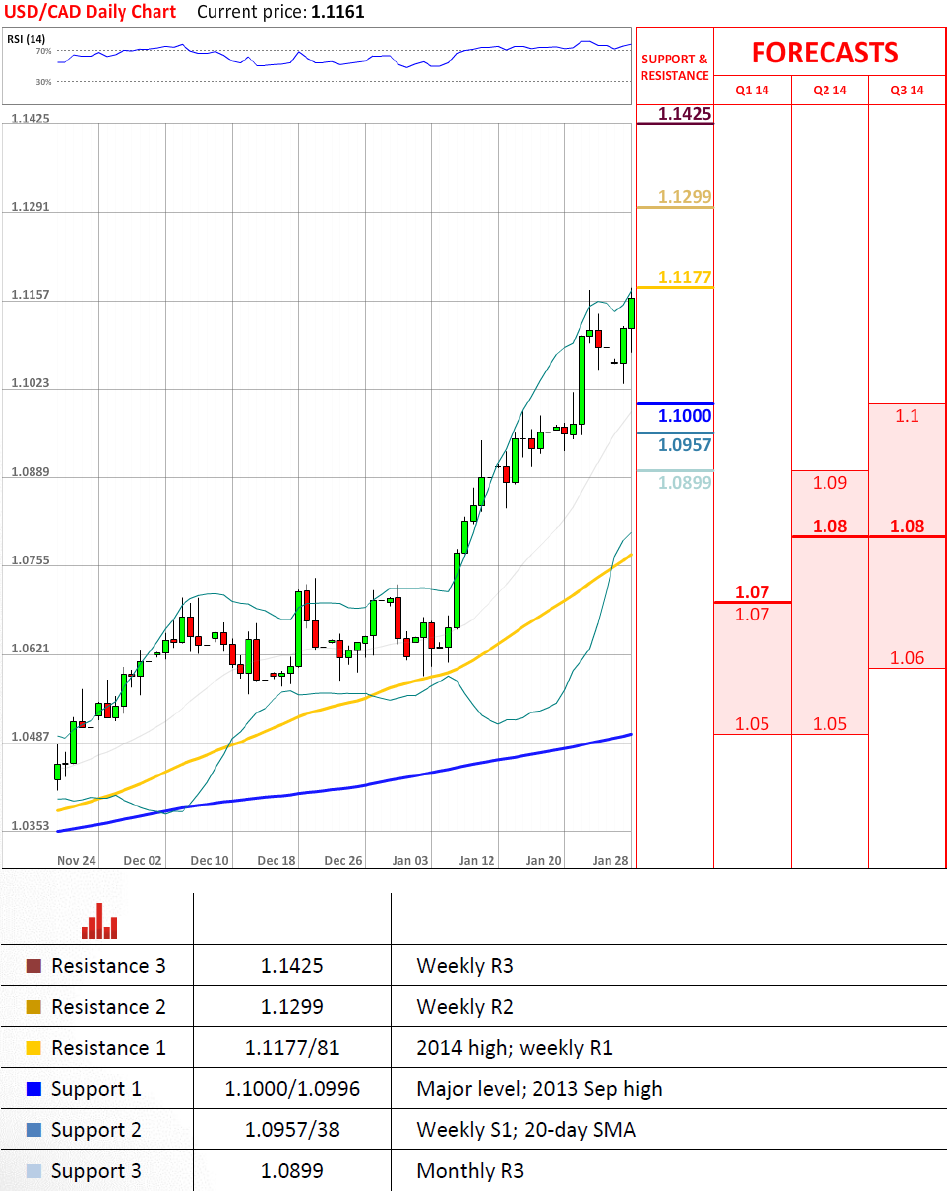
Task: Click the Resistance 1 yellow color swatch
Action: (x=34, y=1048)
